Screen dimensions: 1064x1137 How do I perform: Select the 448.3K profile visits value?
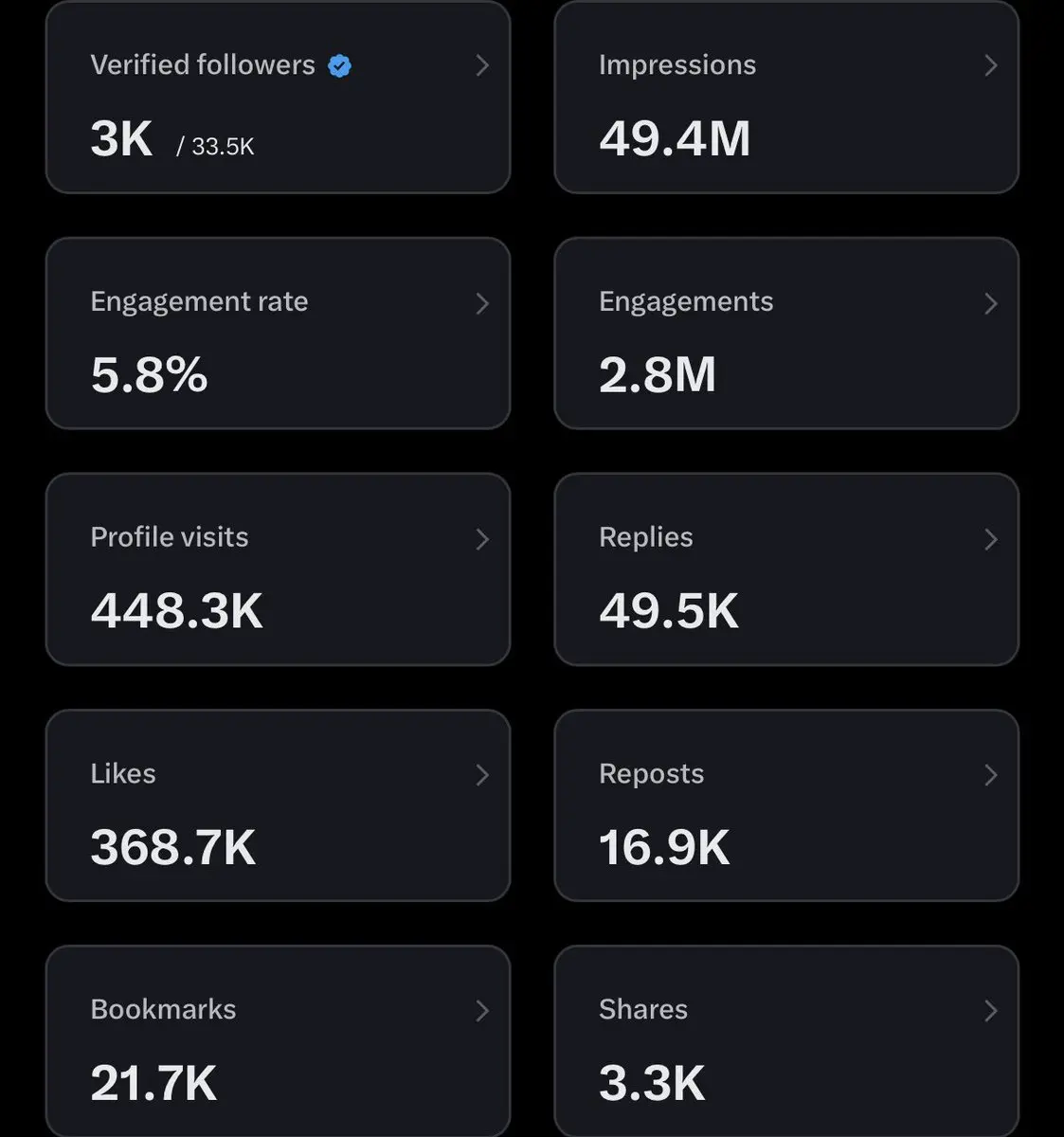pos(177,611)
